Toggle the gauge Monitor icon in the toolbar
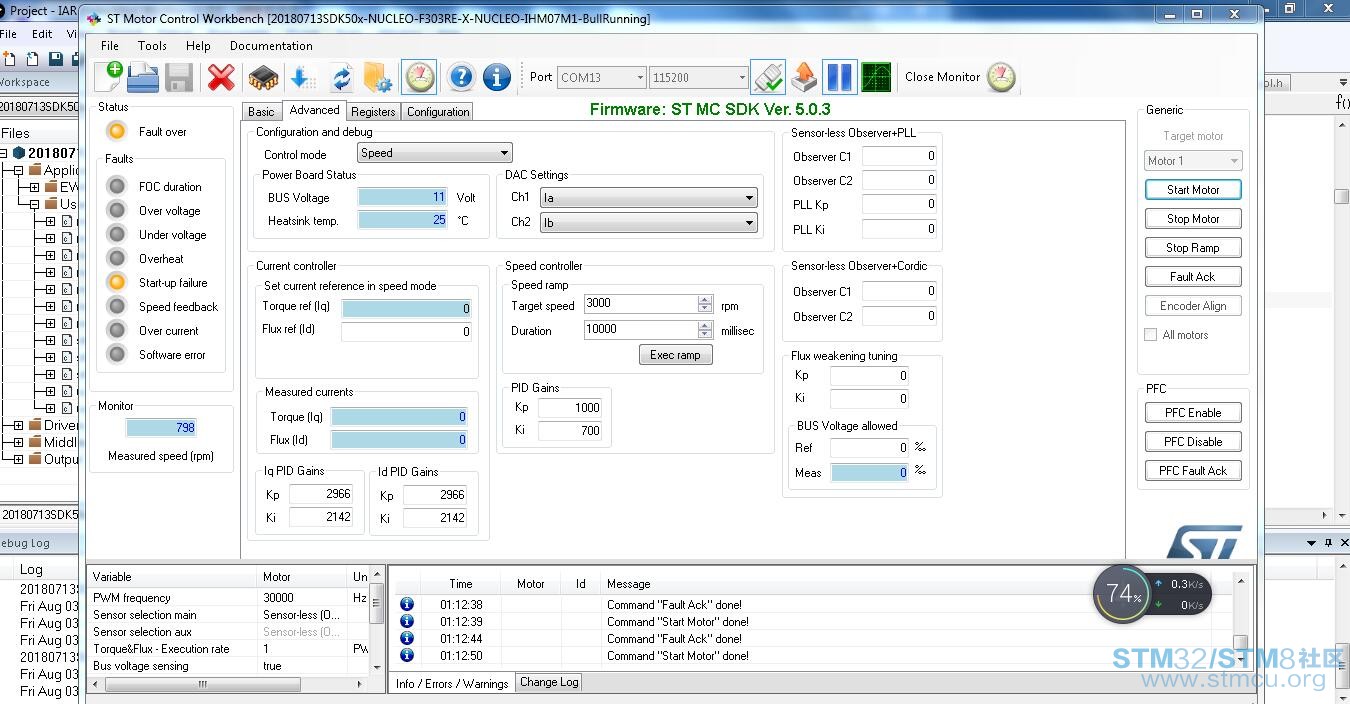Viewport: 1350px width, 704px height. coord(420,77)
